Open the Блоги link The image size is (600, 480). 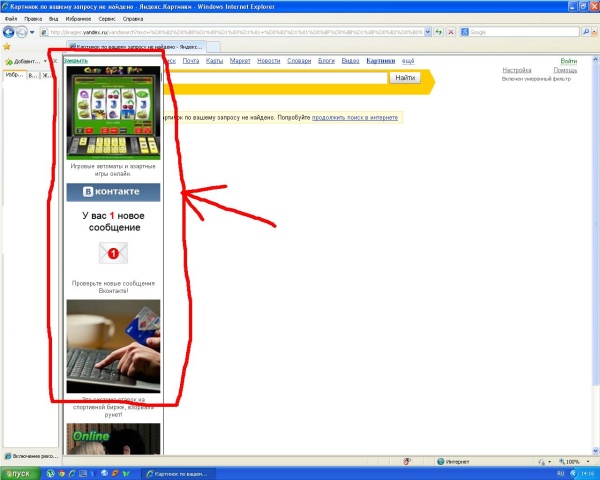pyautogui.click(x=326, y=61)
